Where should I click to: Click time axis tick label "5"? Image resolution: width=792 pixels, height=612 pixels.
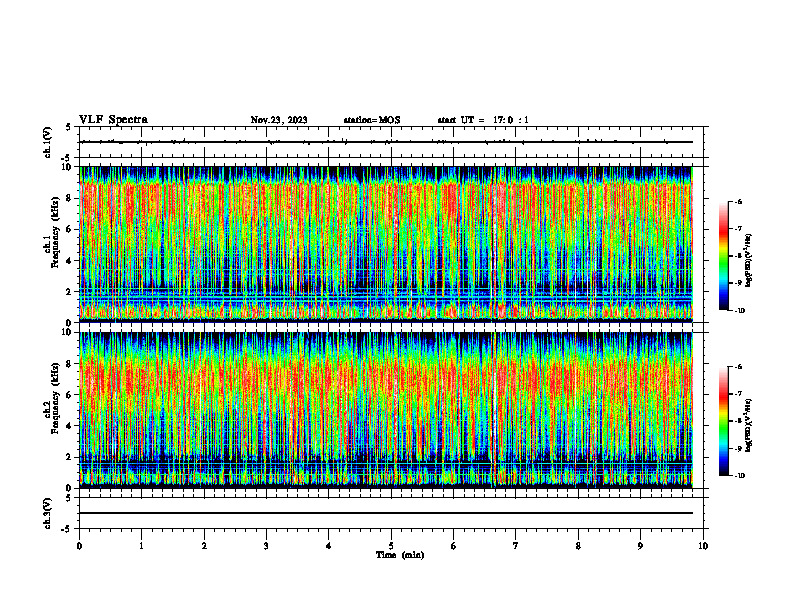[x=391, y=546]
